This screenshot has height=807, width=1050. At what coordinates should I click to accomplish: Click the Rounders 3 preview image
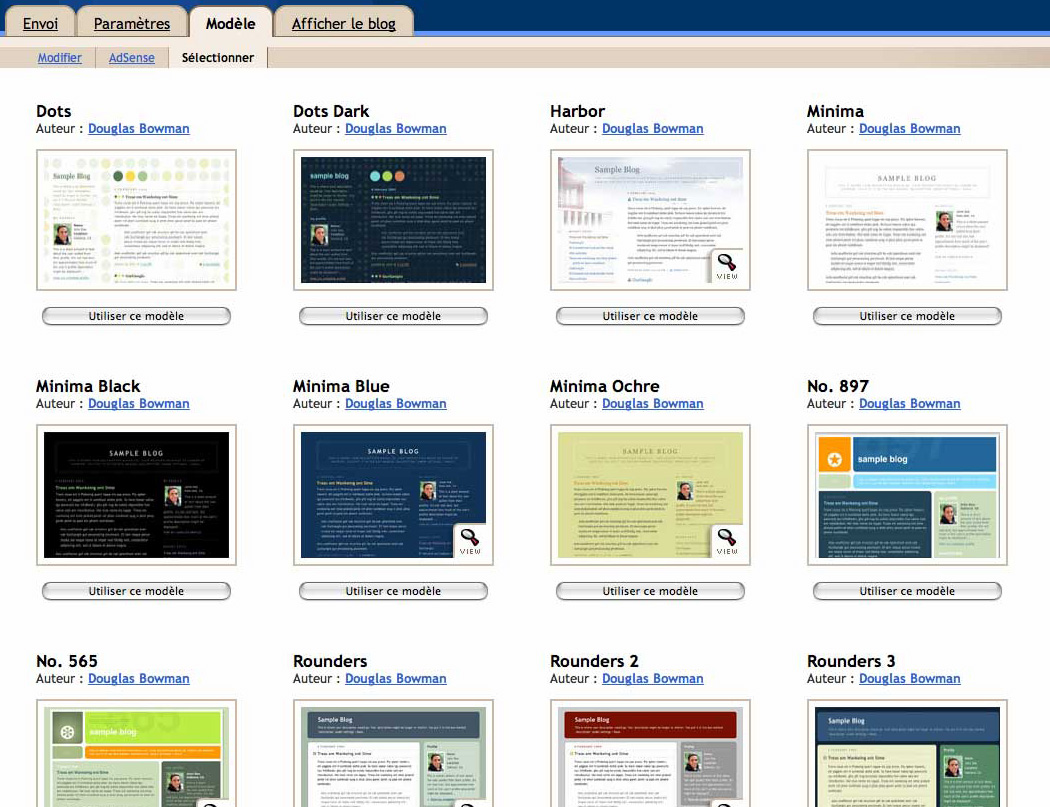click(x=907, y=753)
